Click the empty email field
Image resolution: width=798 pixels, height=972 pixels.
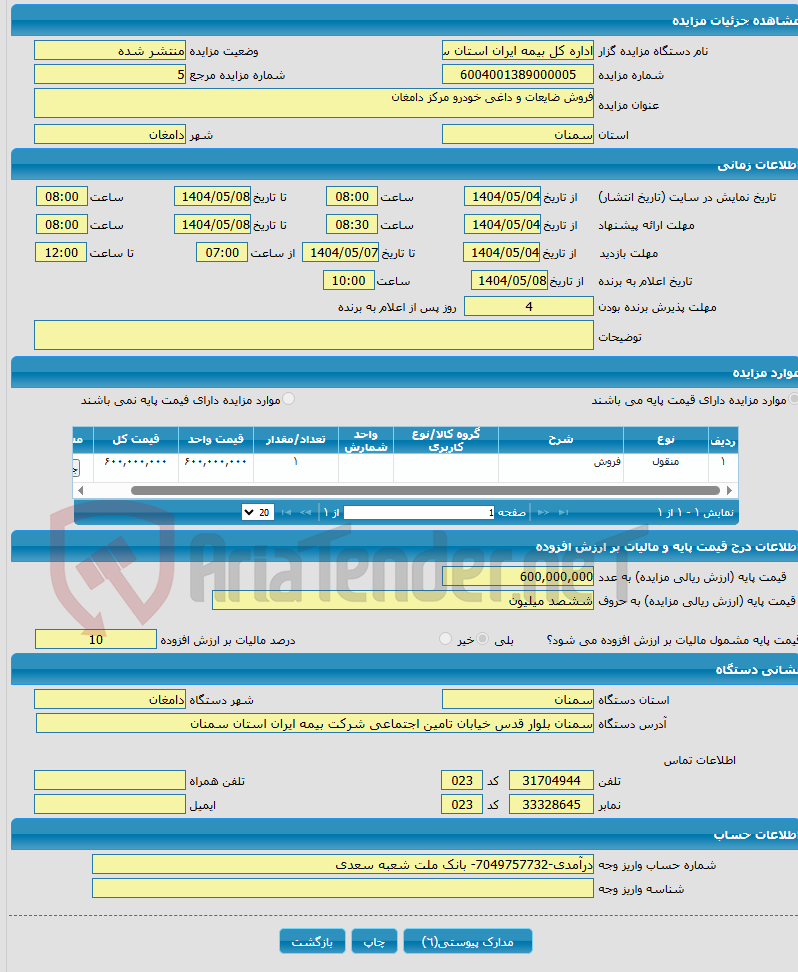[110, 805]
